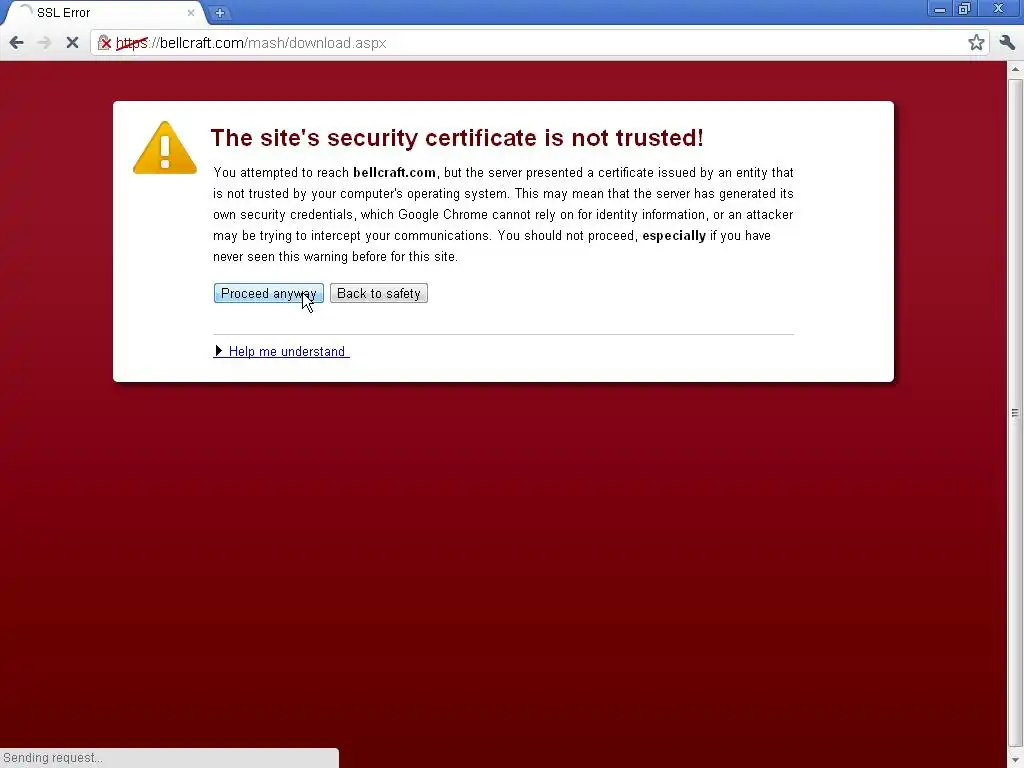
Task: Expand the Help me understand triangle
Action: (219, 351)
